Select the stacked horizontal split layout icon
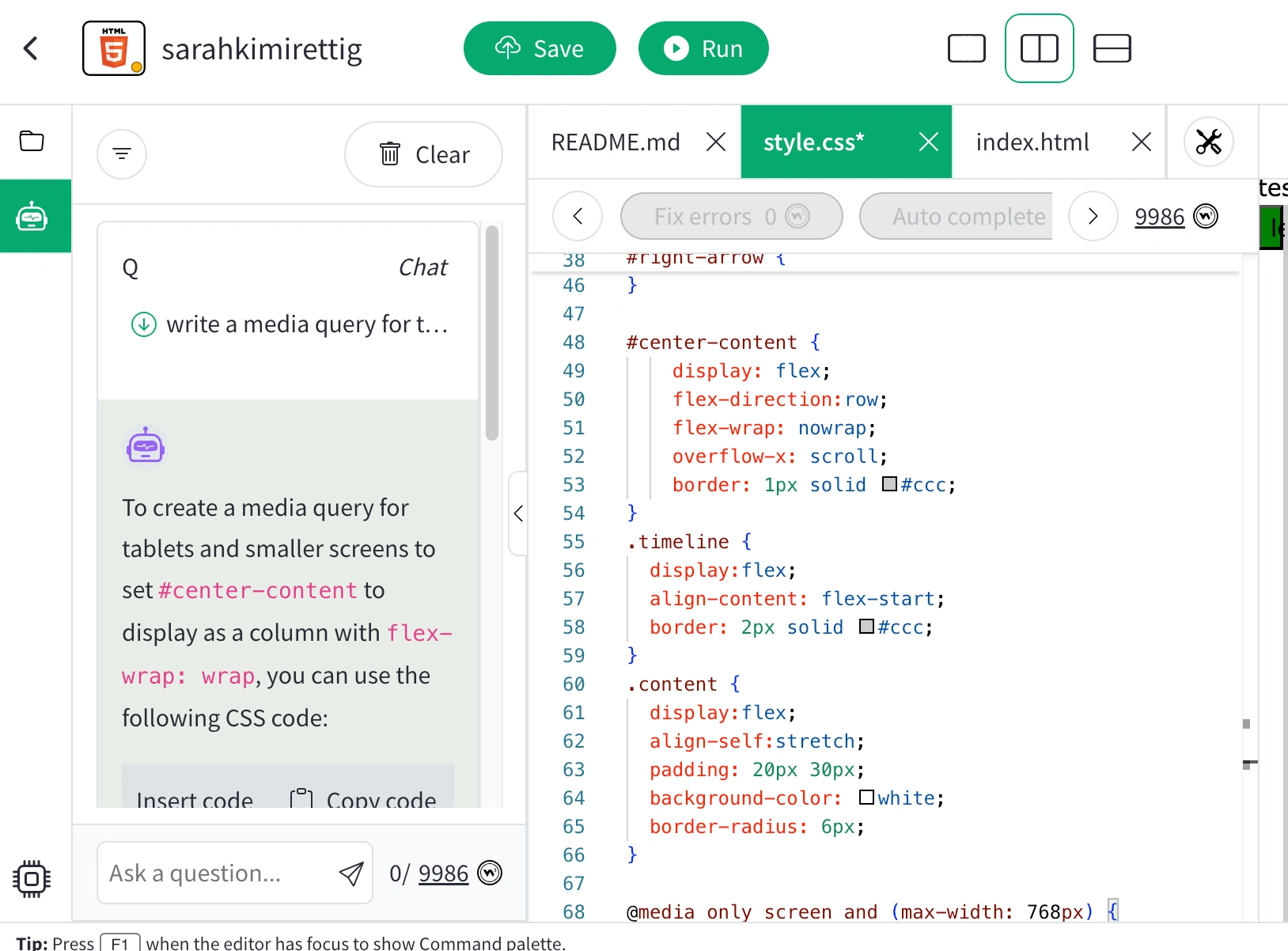The width and height of the screenshot is (1288, 951). pos(1112,48)
